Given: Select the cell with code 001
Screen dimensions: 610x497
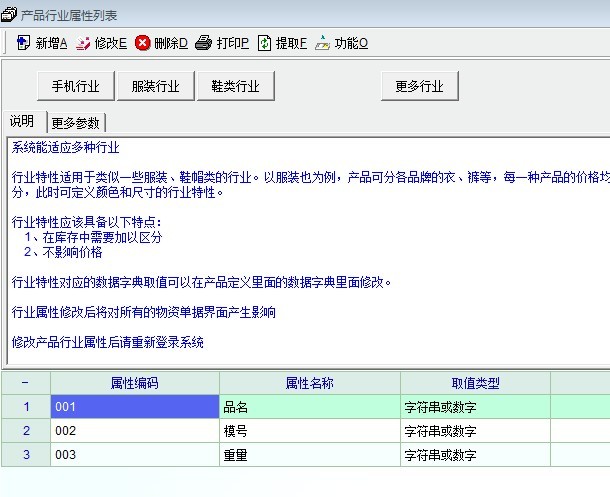Looking at the screenshot, I should coord(135,407).
